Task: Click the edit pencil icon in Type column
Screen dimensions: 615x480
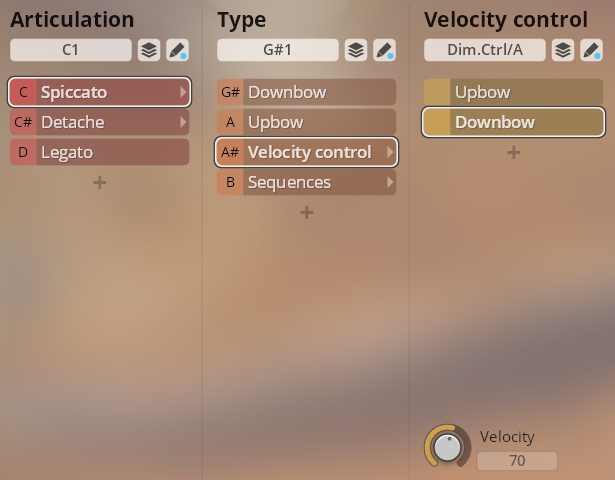Action: click(384, 50)
